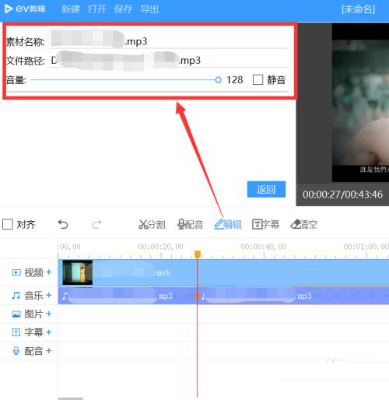Image resolution: width=389 pixels, height=400 pixels.
Task: Add audio with 音乐 plus
Action: click(x=49, y=295)
